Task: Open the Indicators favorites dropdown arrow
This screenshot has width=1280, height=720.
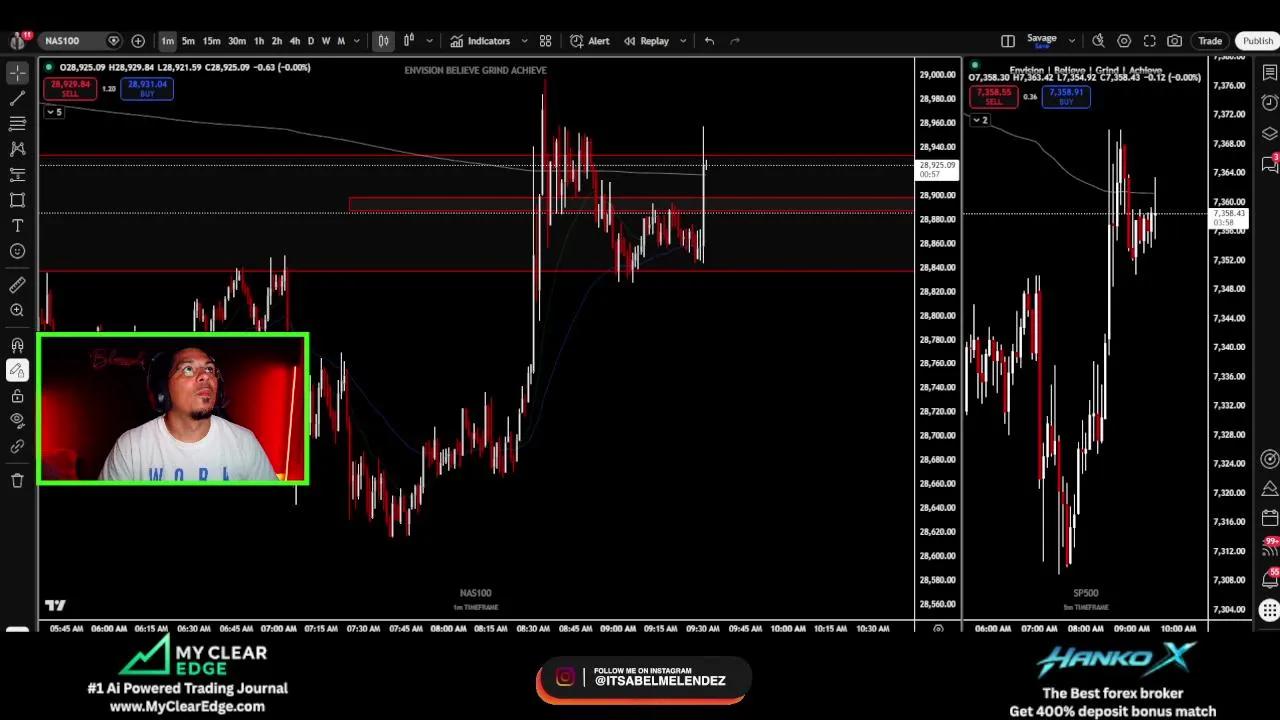Action: [x=527, y=41]
